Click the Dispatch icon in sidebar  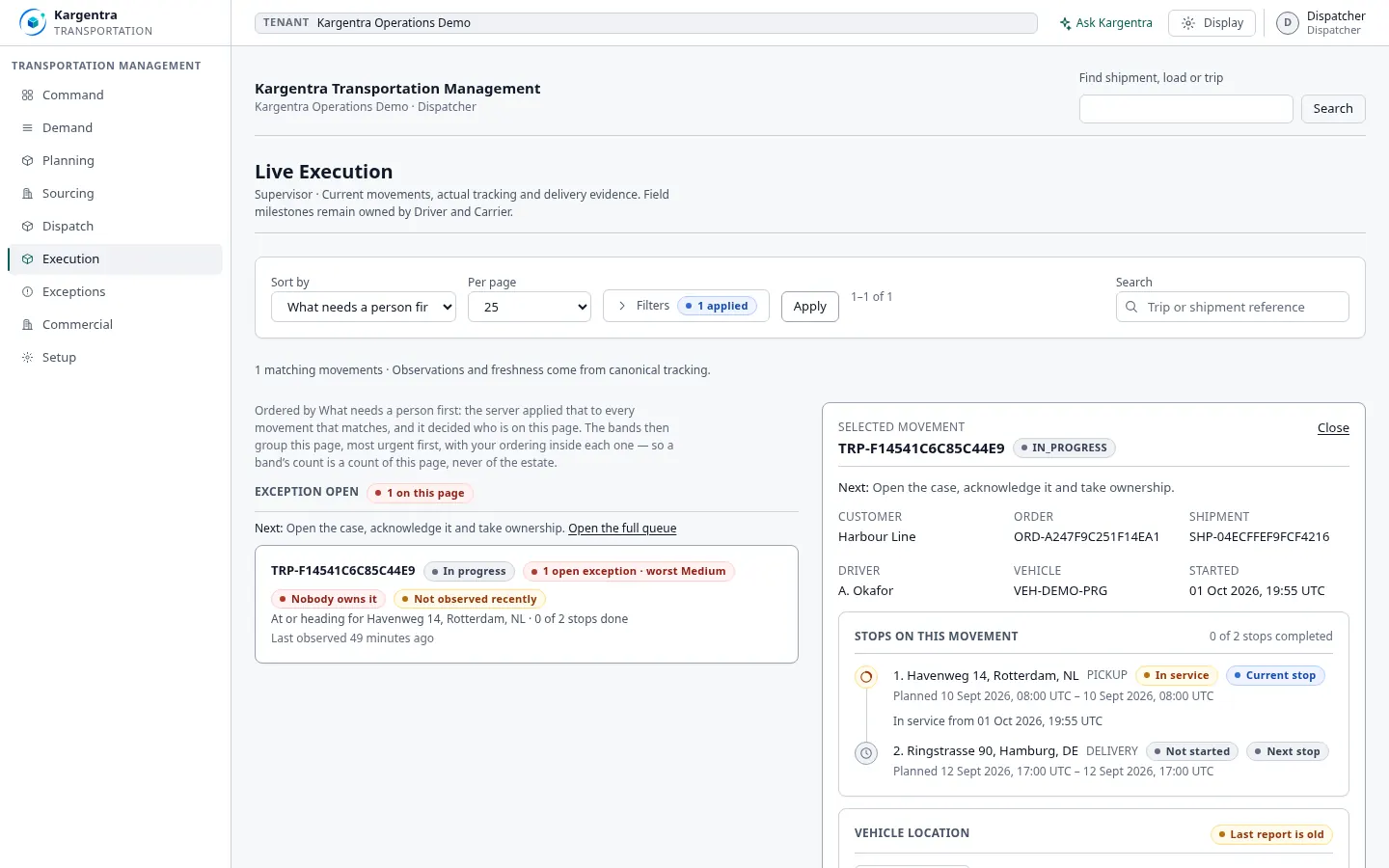click(27, 227)
